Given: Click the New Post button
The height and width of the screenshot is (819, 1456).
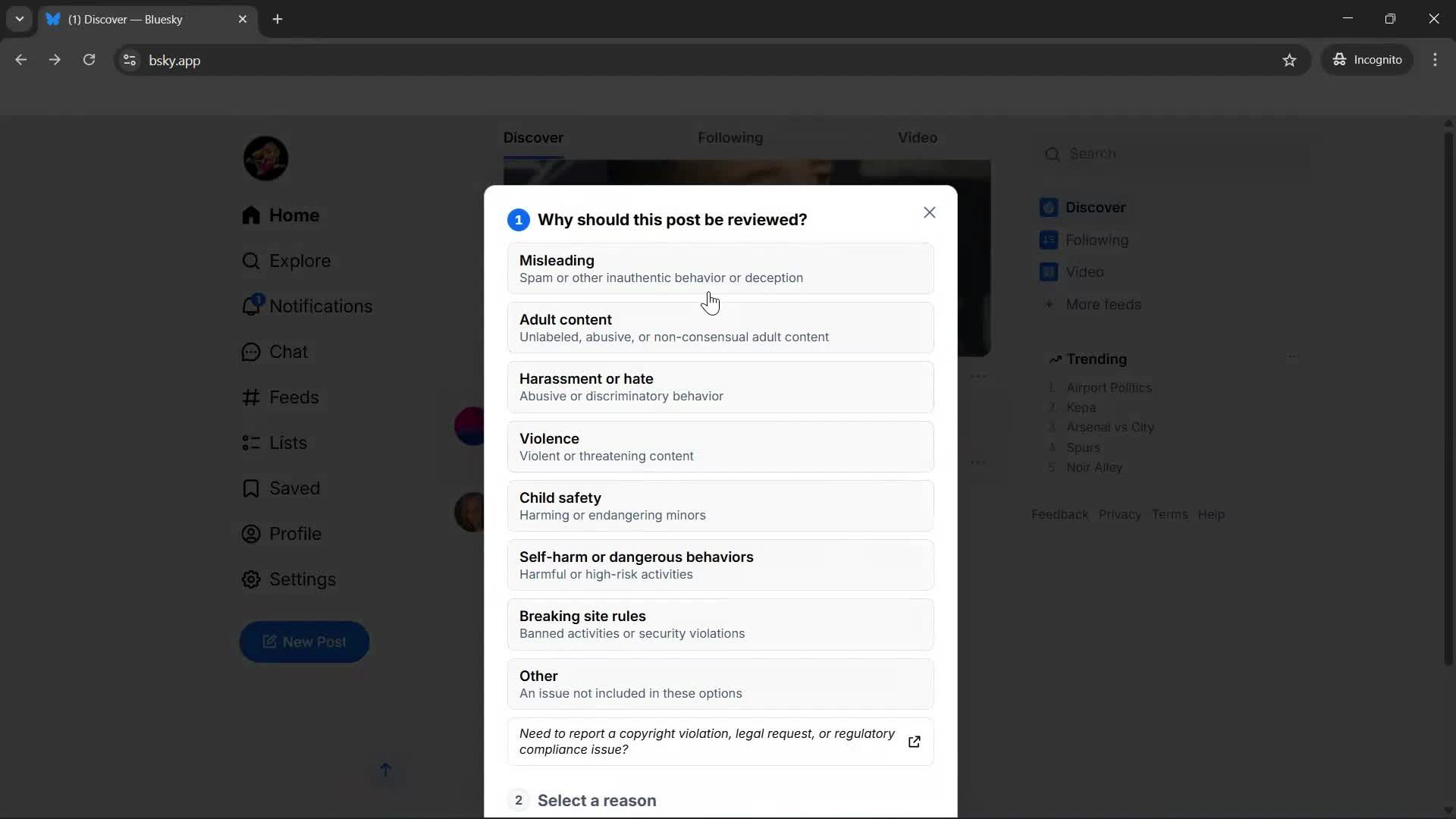Looking at the screenshot, I should pyautogui.click(x=304, y=642).
